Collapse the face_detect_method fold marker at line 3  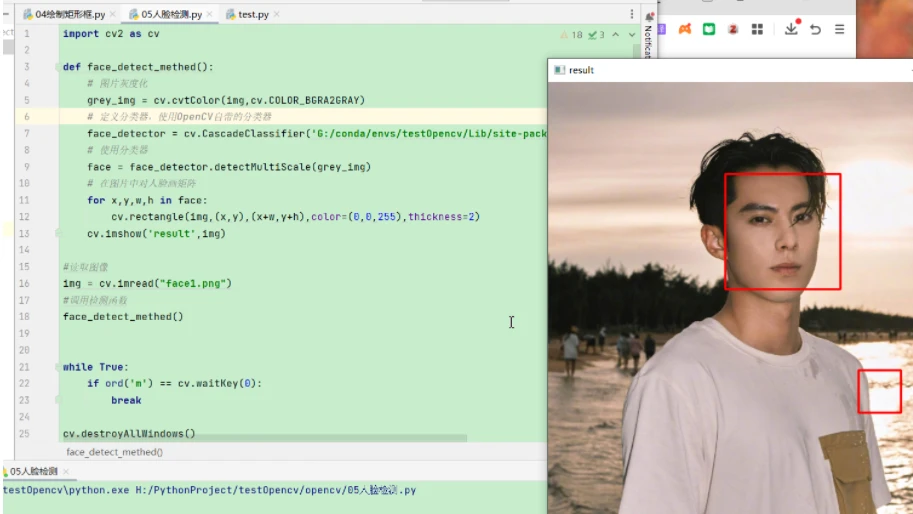(57, 67)
